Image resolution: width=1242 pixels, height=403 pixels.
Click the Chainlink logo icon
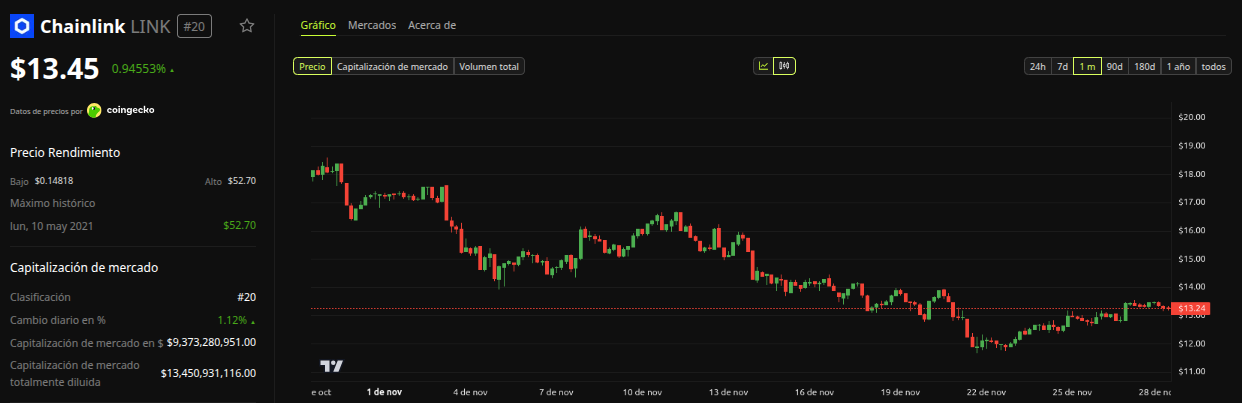tap(22, 26)
